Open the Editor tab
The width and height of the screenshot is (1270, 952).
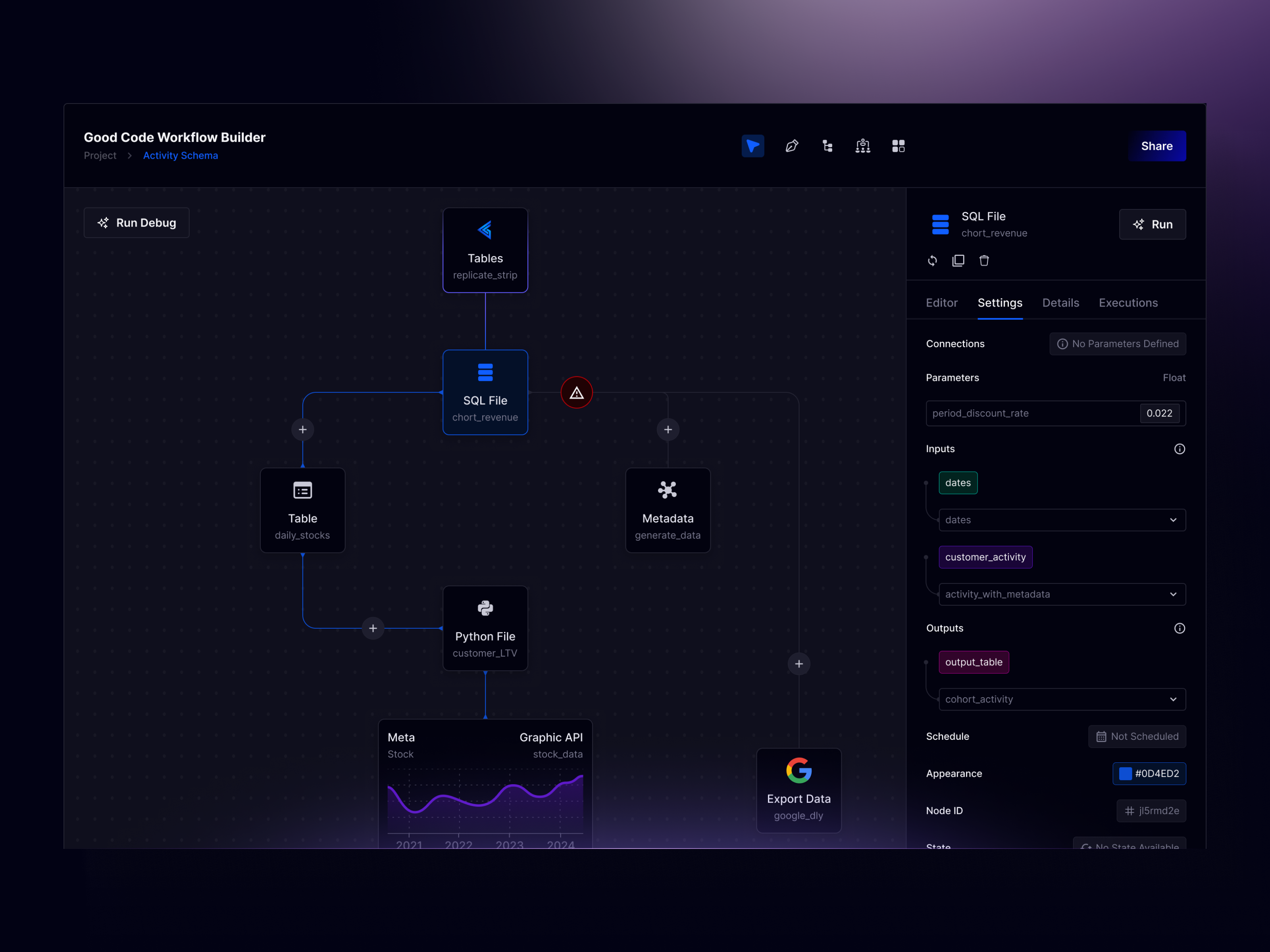[x=941, y=302]
